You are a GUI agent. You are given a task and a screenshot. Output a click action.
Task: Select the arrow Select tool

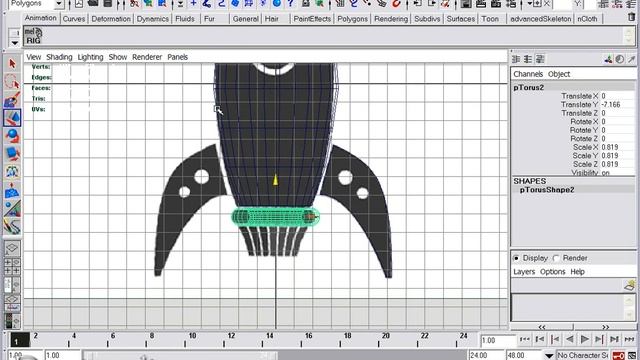tap(12, 64)
